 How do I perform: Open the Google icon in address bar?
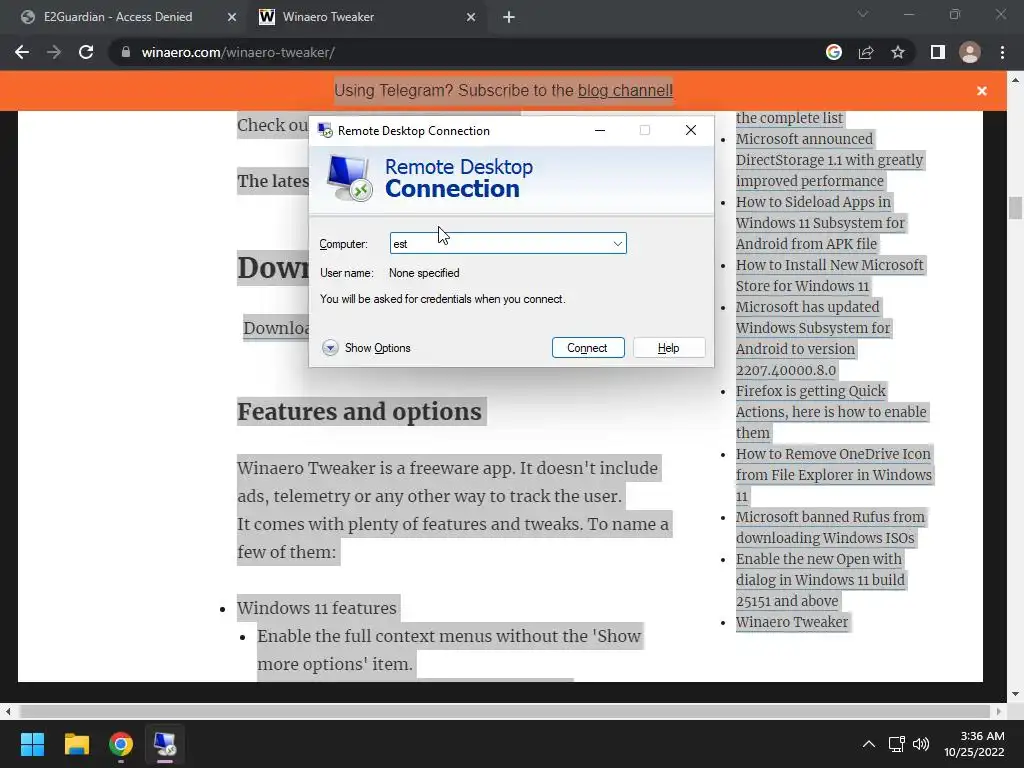point(833,52)
